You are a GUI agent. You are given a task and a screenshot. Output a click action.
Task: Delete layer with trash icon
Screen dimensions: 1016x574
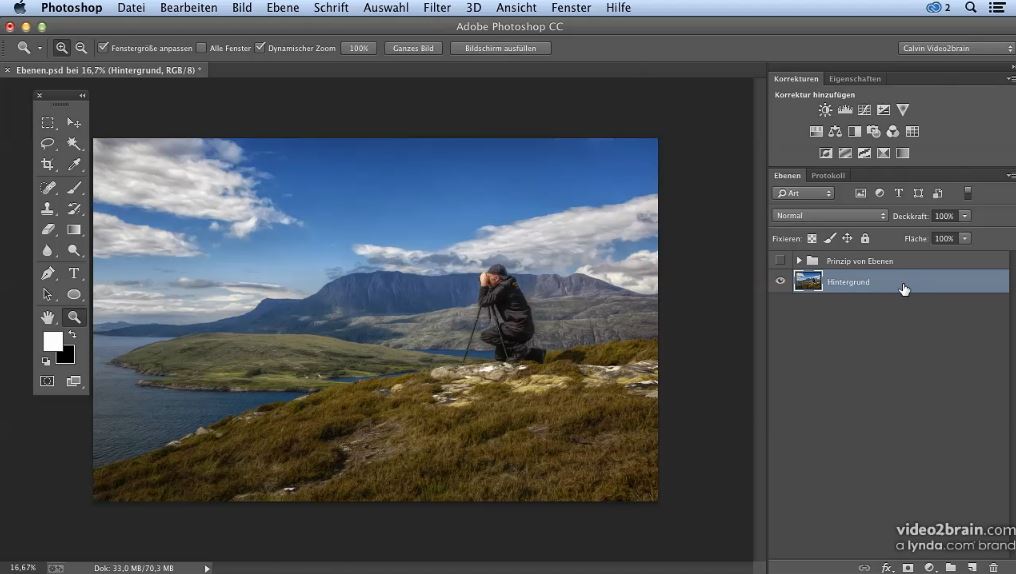(993, 568)
